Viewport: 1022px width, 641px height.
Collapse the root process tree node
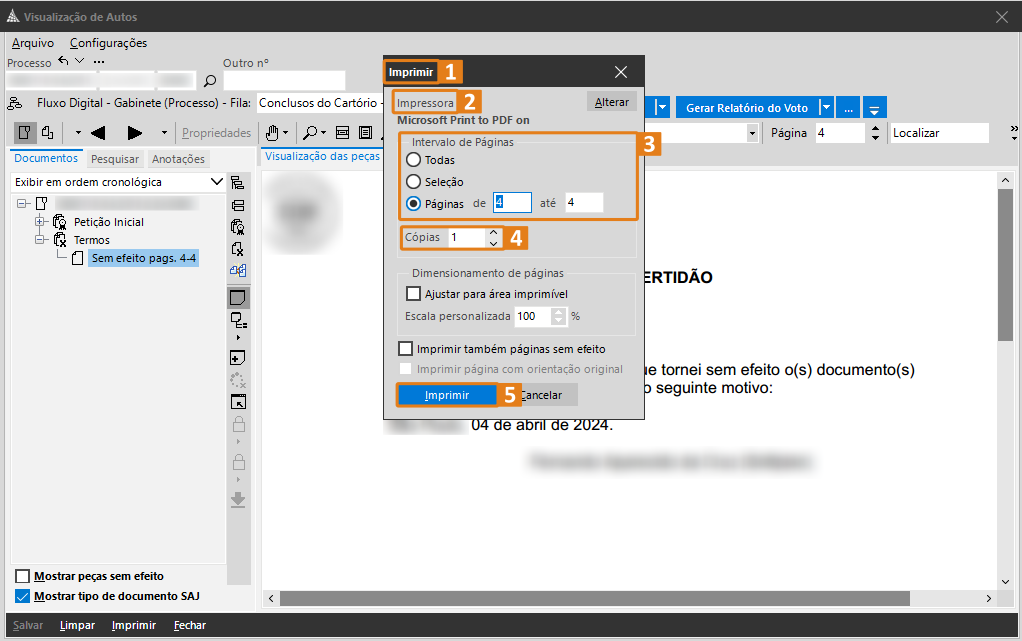[x=22, y=203]
